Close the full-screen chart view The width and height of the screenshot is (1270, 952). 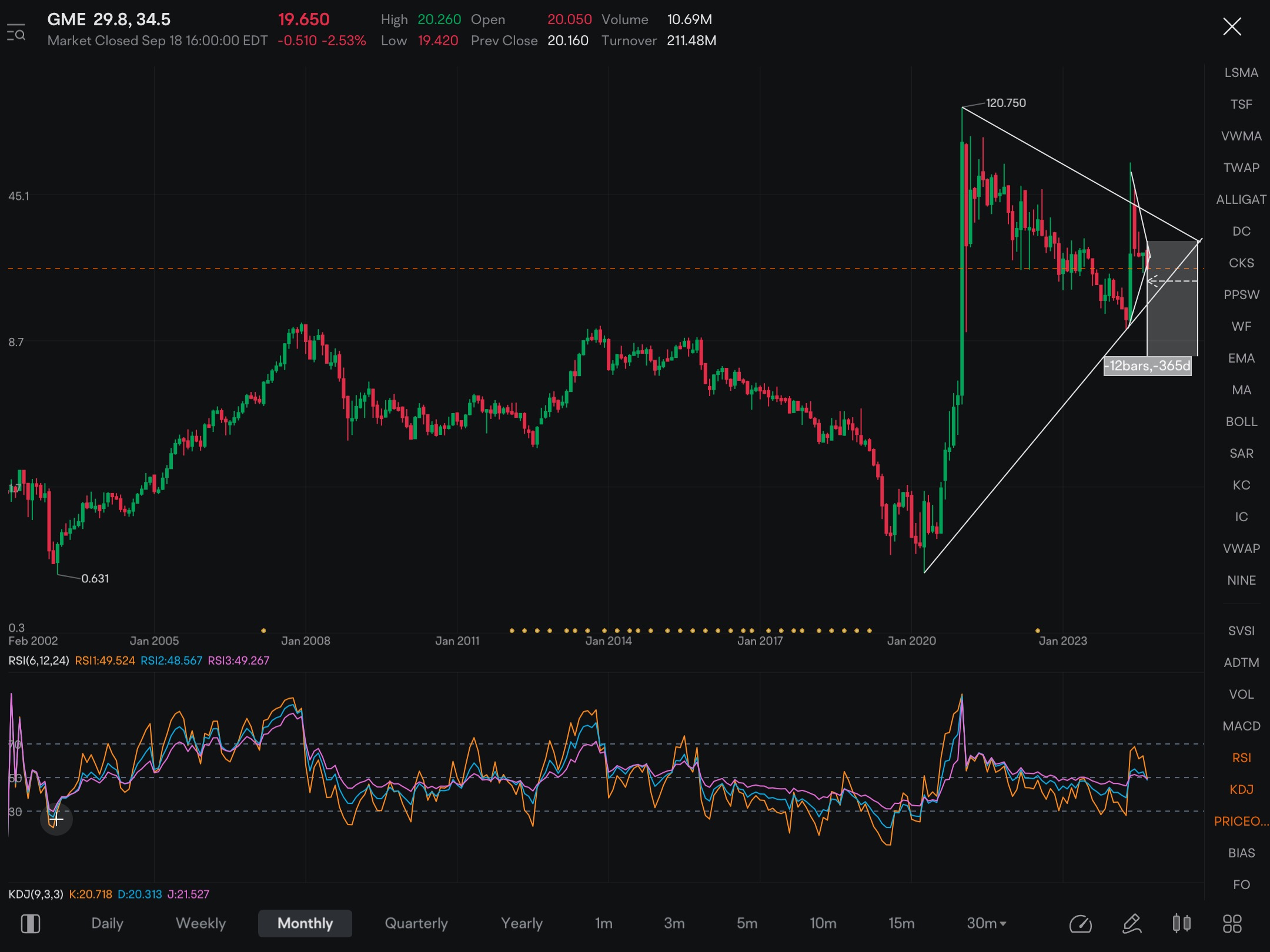click(x=1232, y=26)
